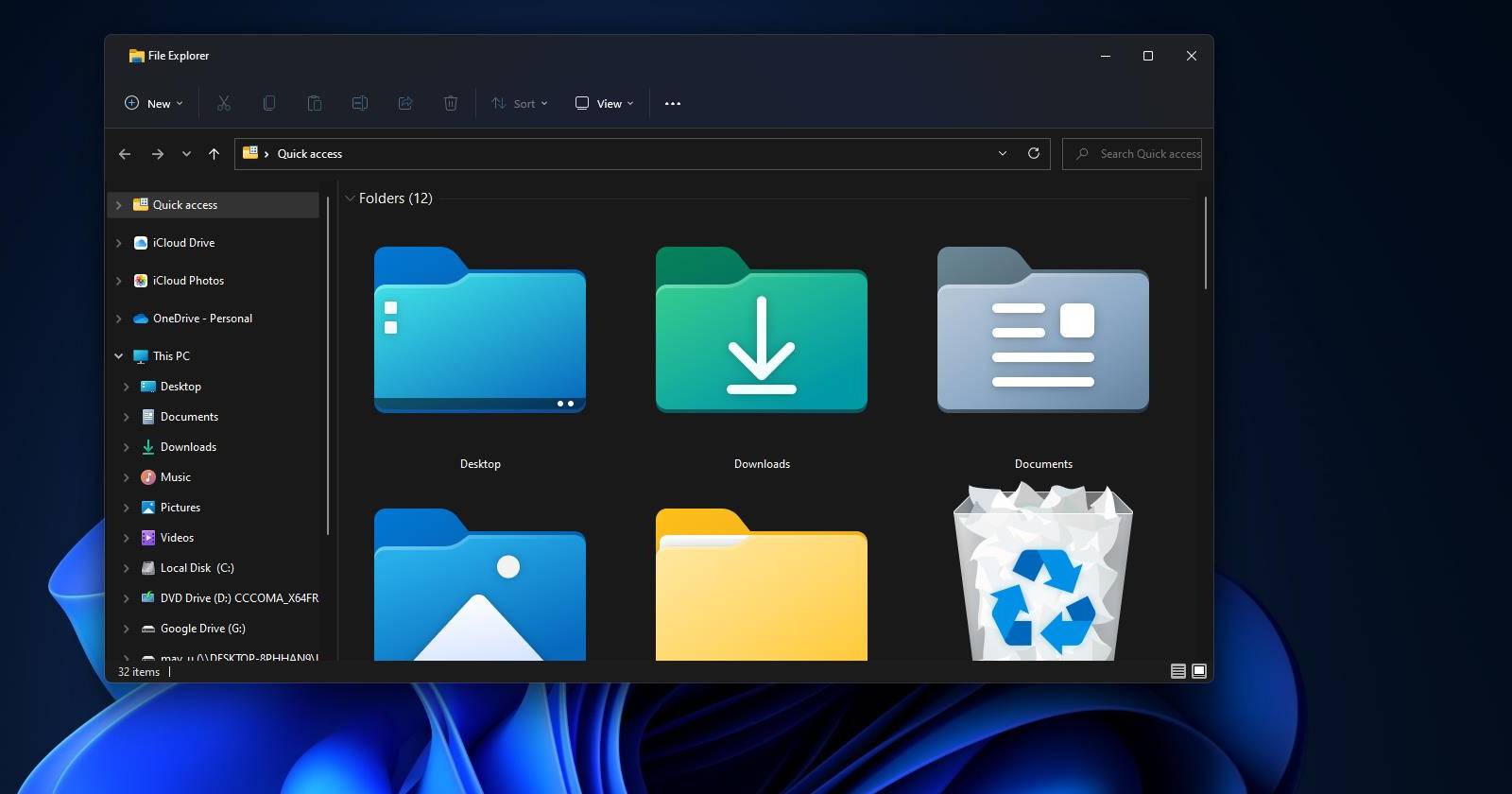The width and height of the screenshot is (1512, 794).
Task: Go forward with the right arrow
Action: pyautogui.click(x=158, y=153)
